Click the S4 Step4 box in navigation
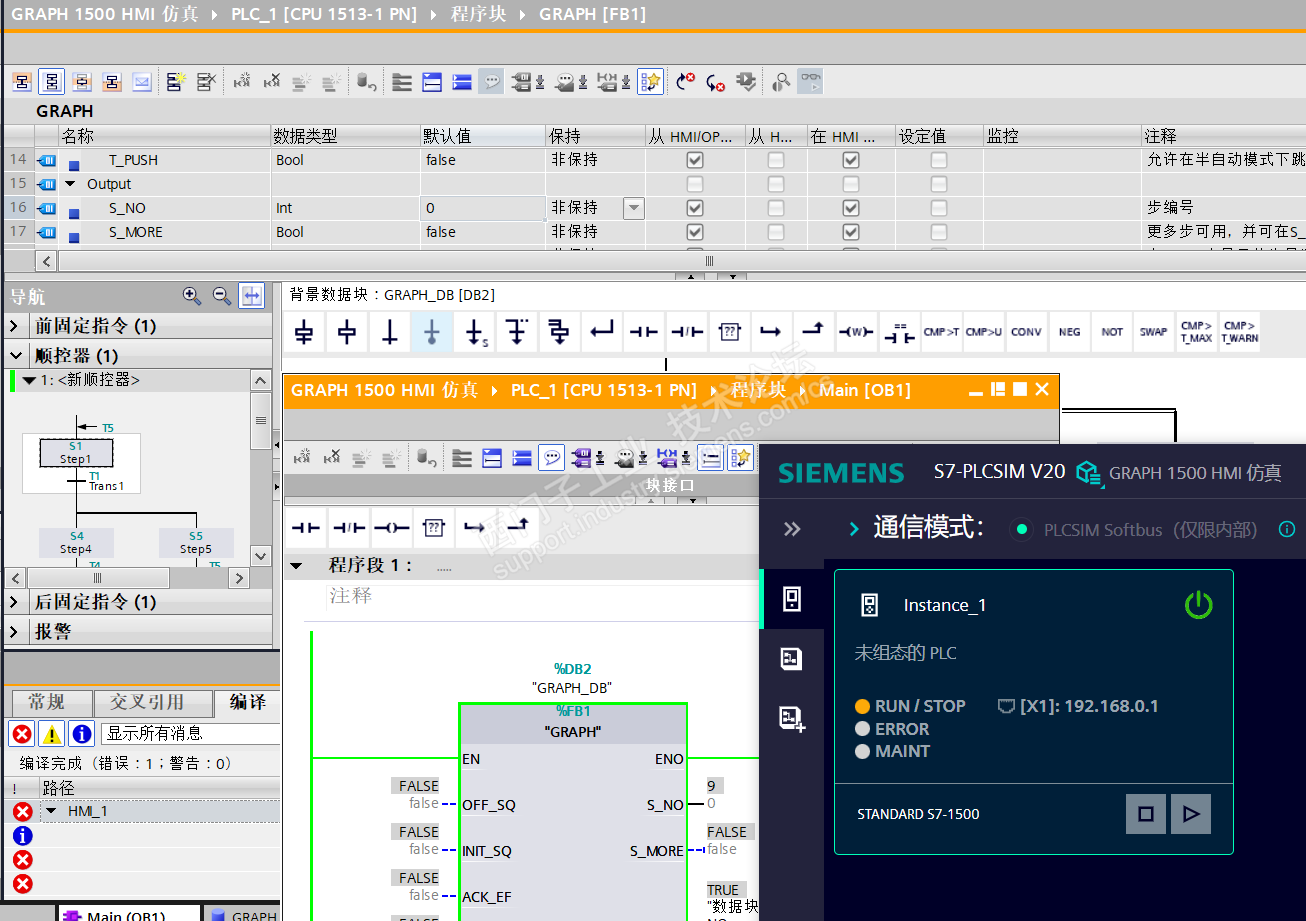1306x921 pixels. pyautogui.click(x=76, y=542)
